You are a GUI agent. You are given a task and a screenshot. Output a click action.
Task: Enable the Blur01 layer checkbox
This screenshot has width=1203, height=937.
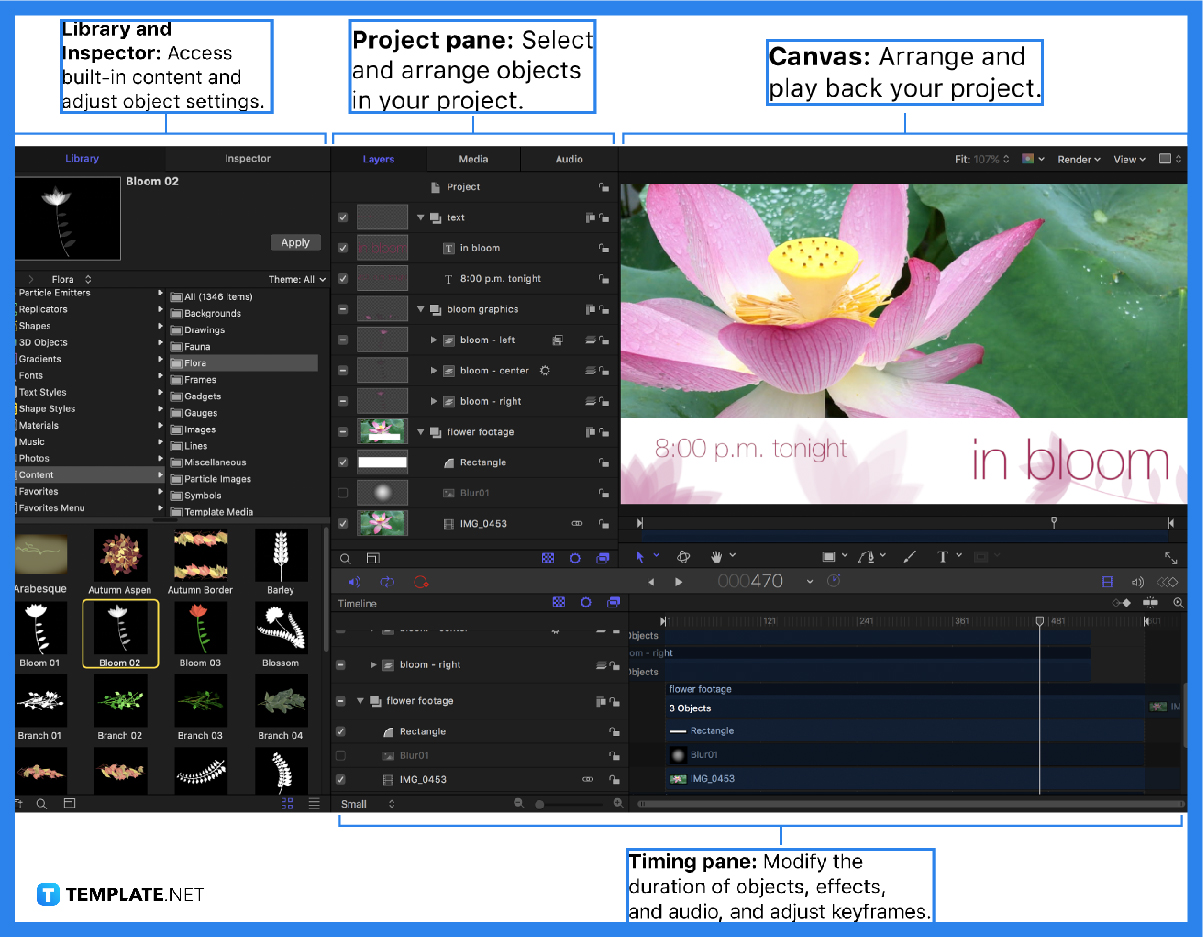pyautogui.click(x=343, y=492)
